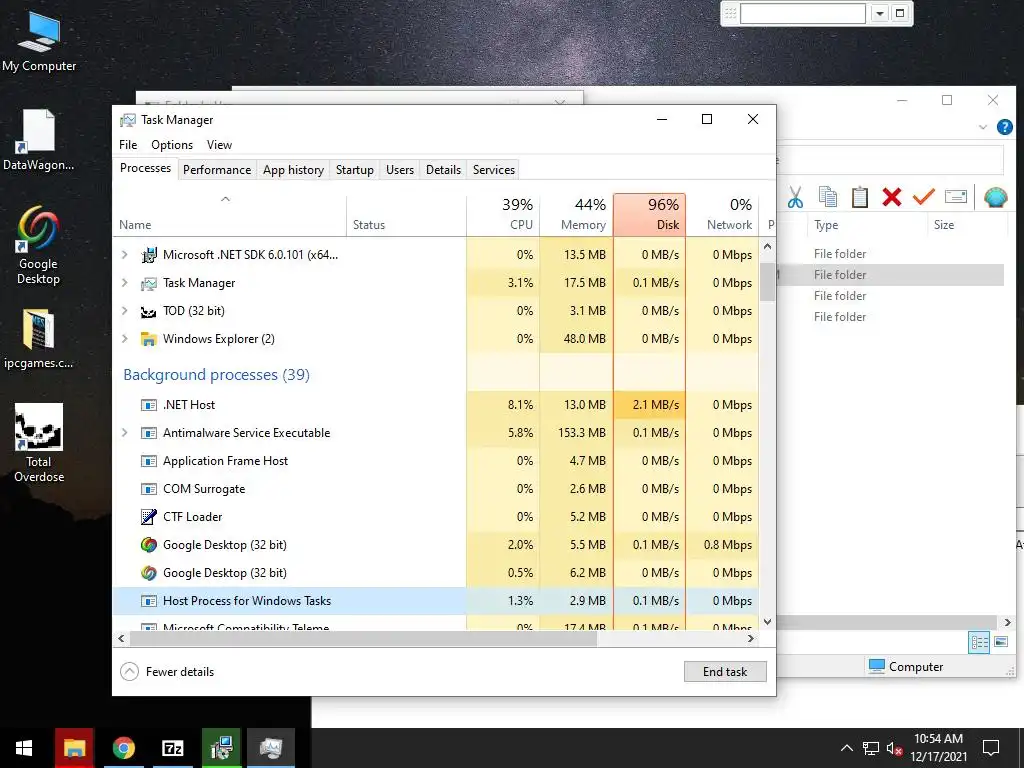Expand the Windows Explorer (2) process row
The height and width of the screenshot is (768, 1024).
point(125,339)
